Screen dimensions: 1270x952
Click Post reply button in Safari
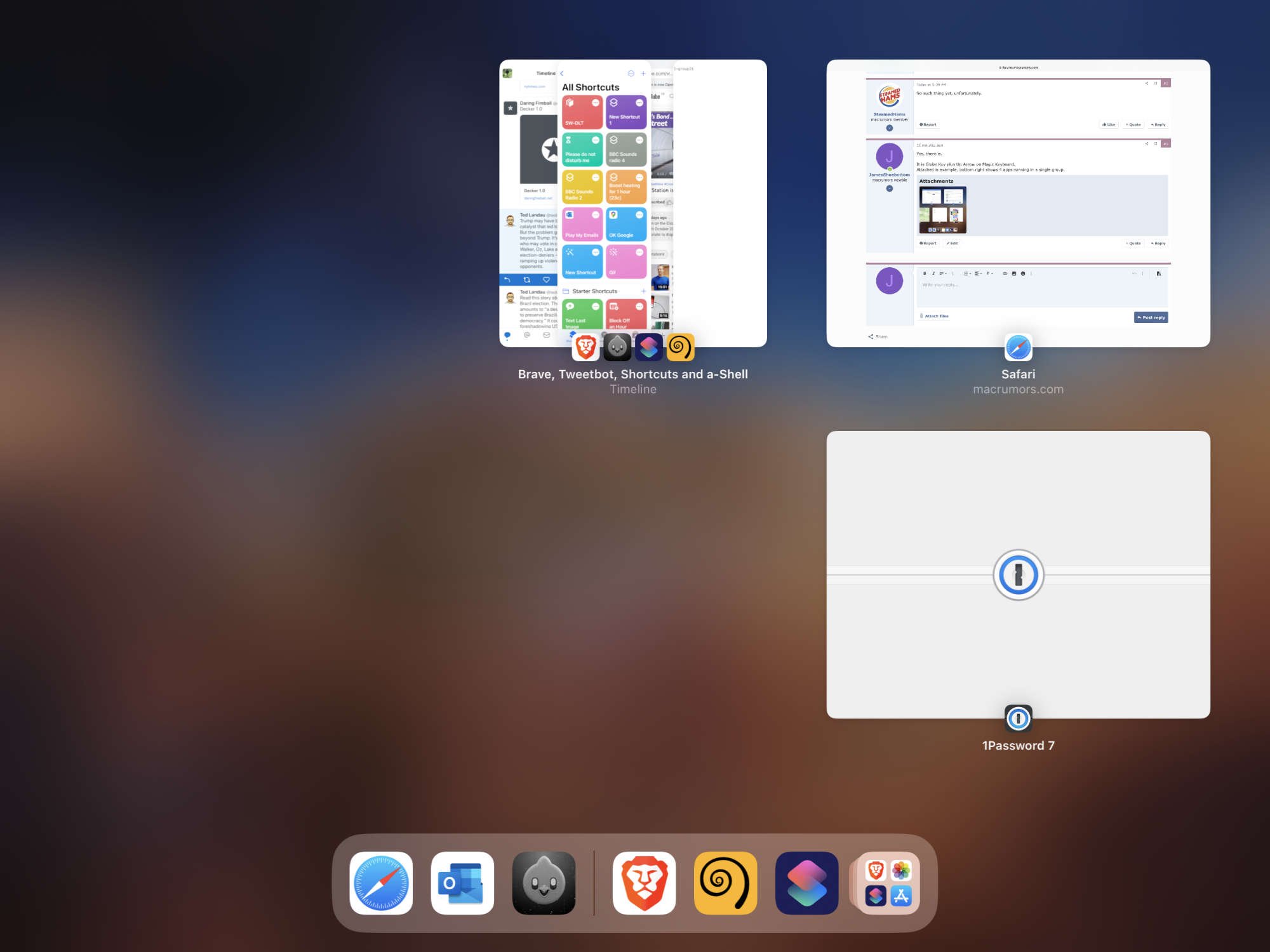coord(1151,317)
